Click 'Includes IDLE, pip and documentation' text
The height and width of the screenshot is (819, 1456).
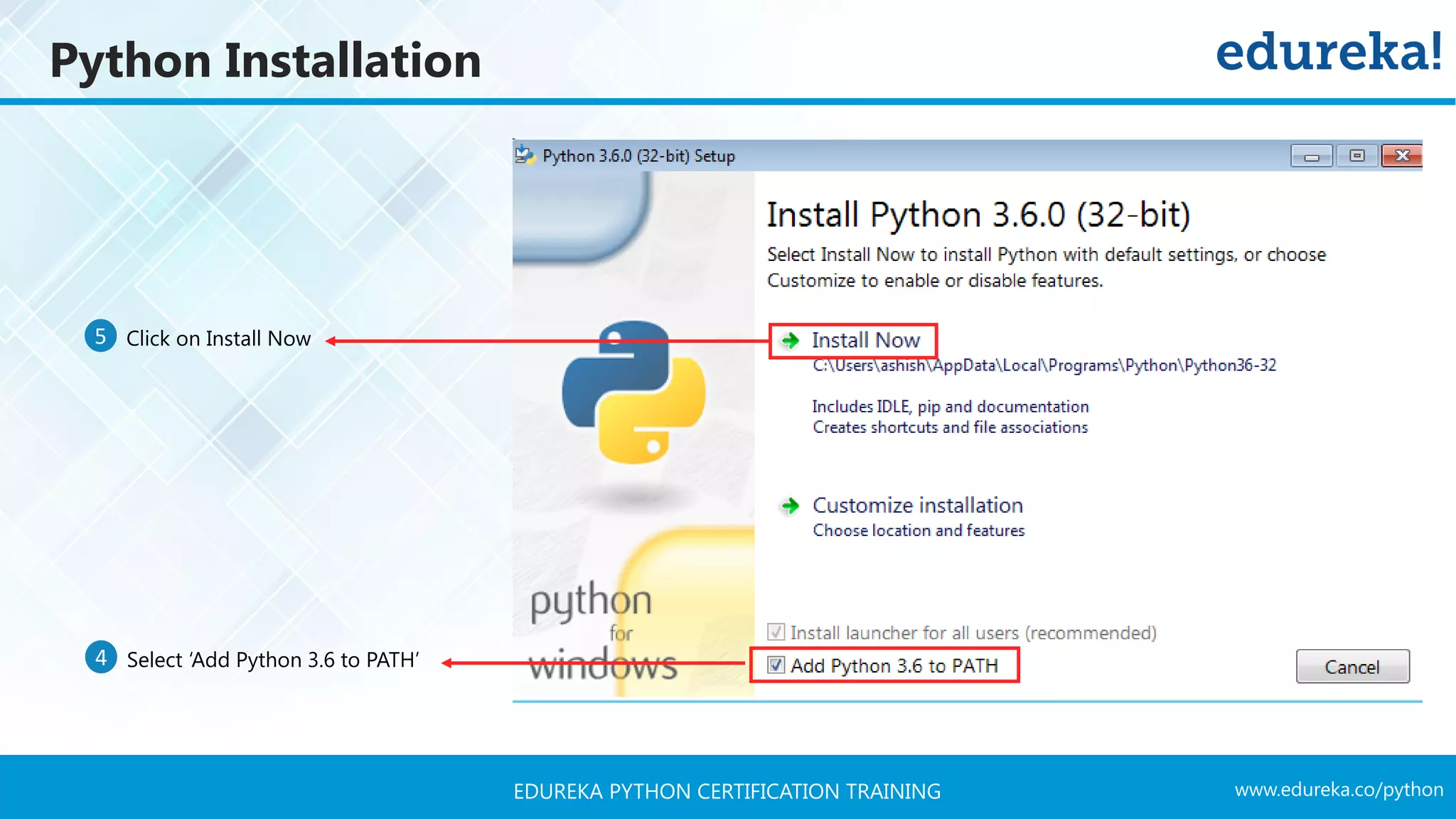pos(951,407)
